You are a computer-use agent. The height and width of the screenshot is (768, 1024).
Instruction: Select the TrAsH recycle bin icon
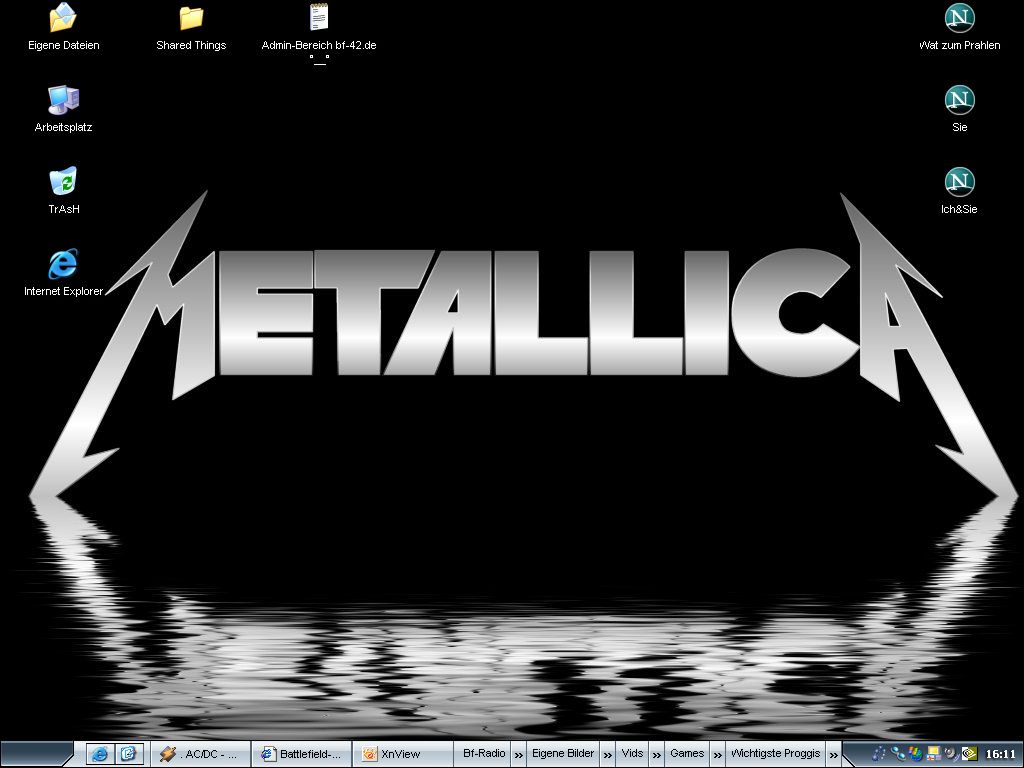point(63,181)
